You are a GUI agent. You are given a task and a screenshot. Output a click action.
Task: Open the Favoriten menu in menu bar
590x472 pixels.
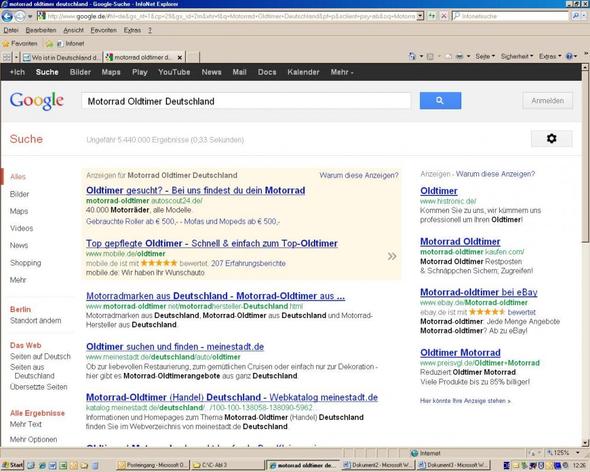tap(103, 30)
